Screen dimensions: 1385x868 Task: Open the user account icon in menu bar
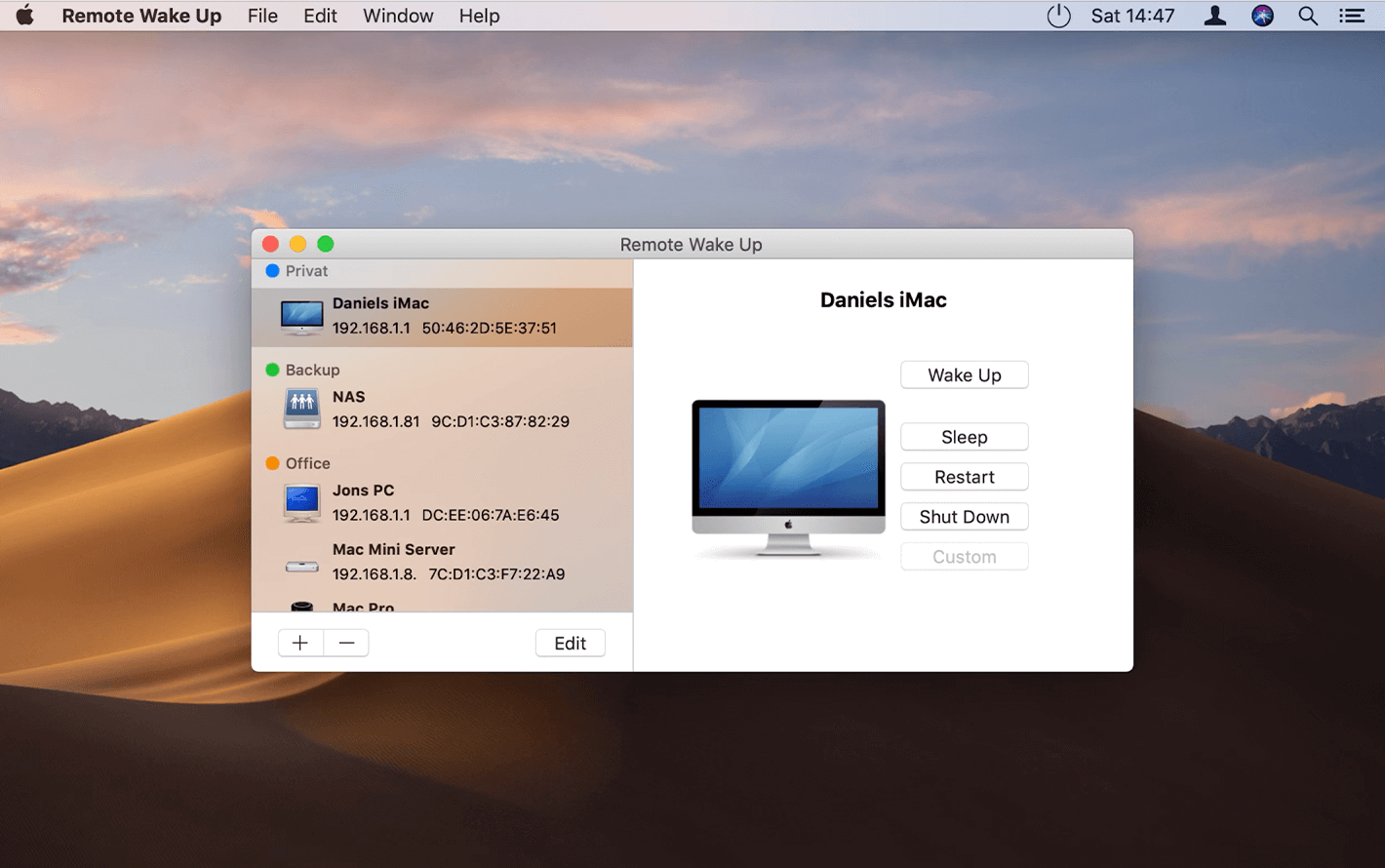pyautogui.click(x=1214, y=16)
